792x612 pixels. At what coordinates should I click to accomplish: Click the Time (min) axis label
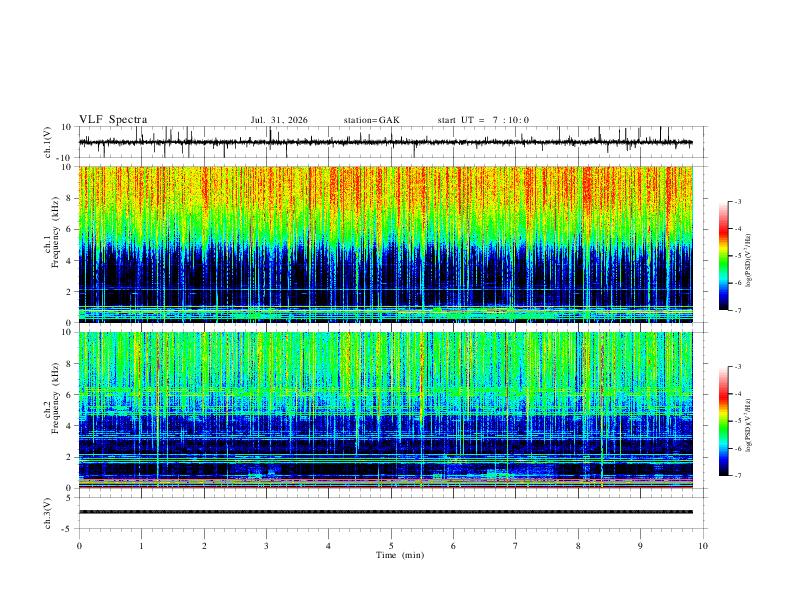(x=400, y=555)
